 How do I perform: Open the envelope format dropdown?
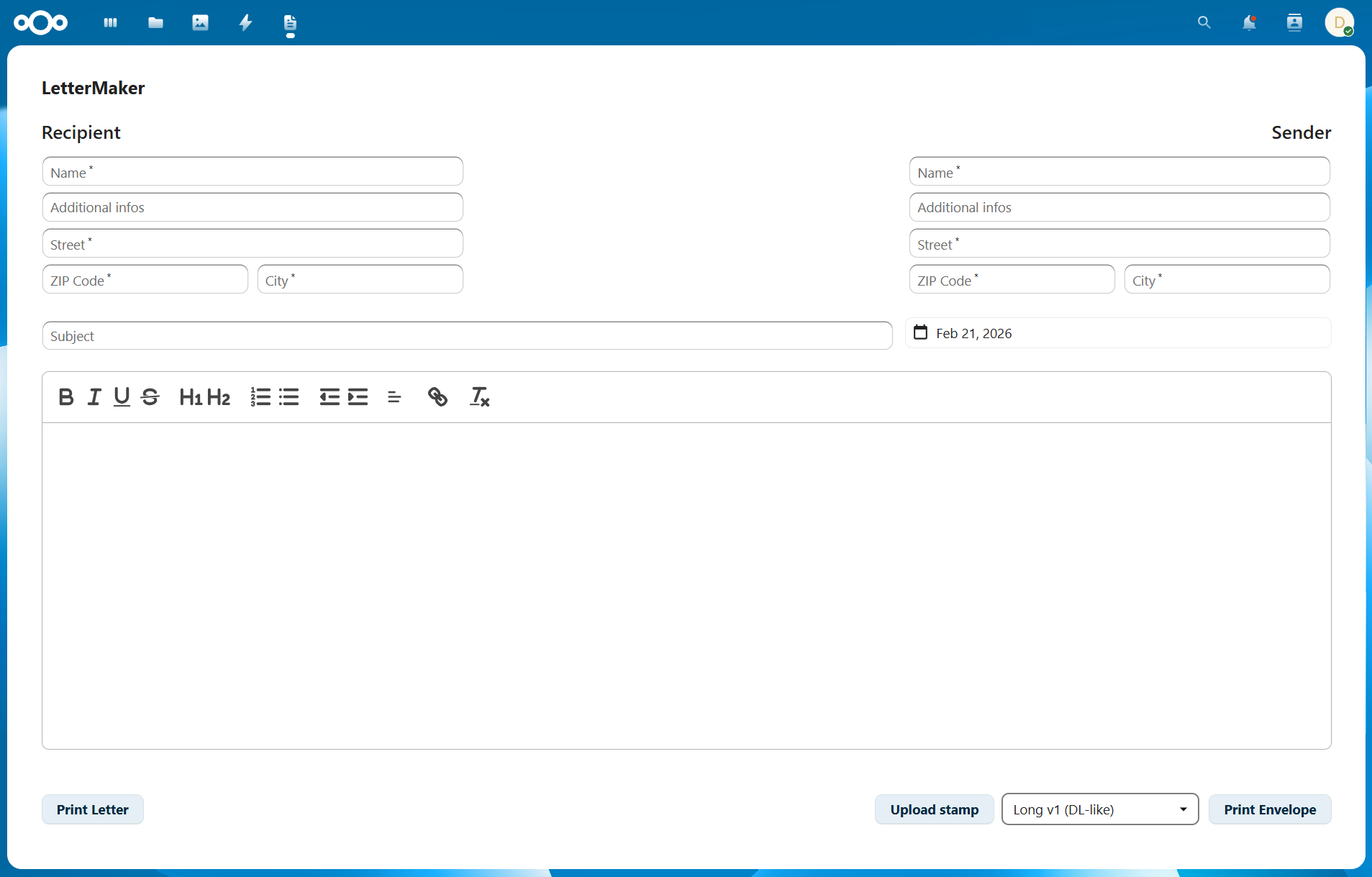(x=1099, y=809)
